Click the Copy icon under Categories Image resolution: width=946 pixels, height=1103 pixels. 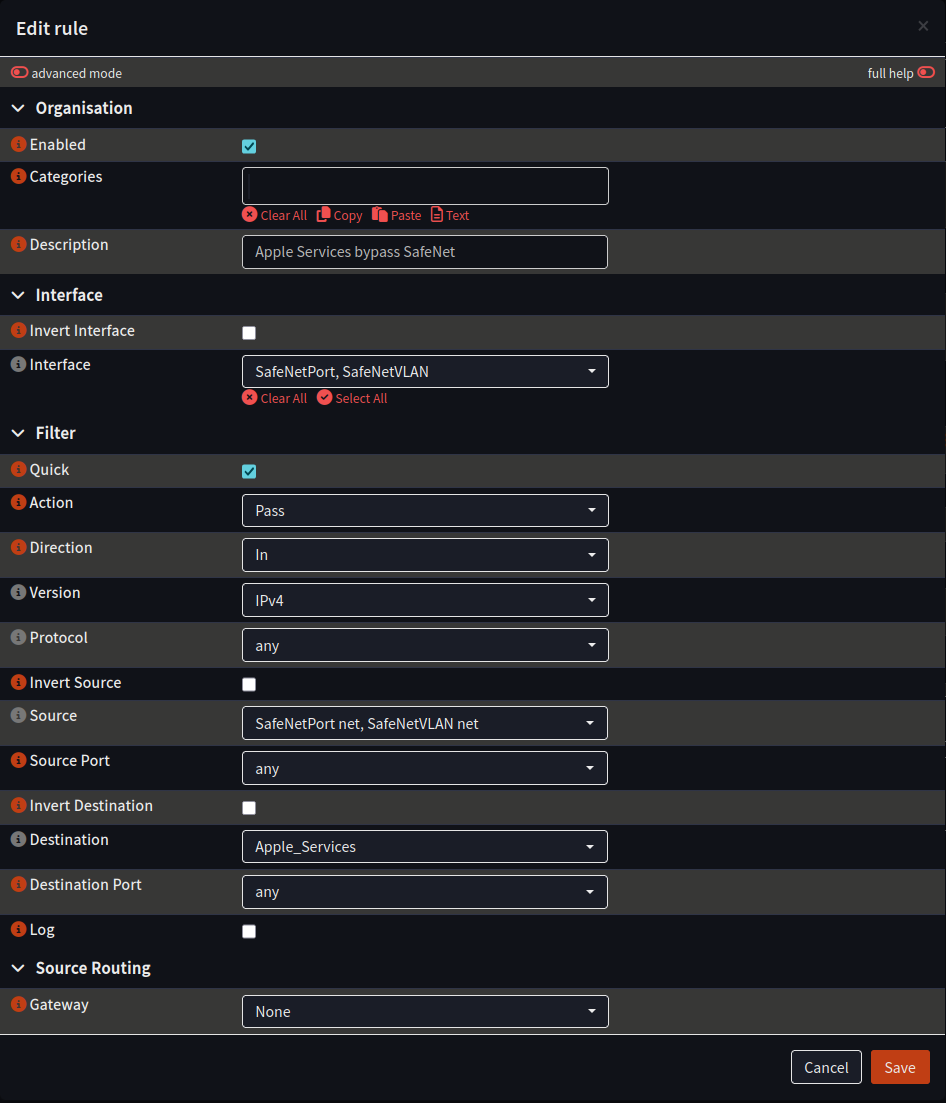point(324,215)
